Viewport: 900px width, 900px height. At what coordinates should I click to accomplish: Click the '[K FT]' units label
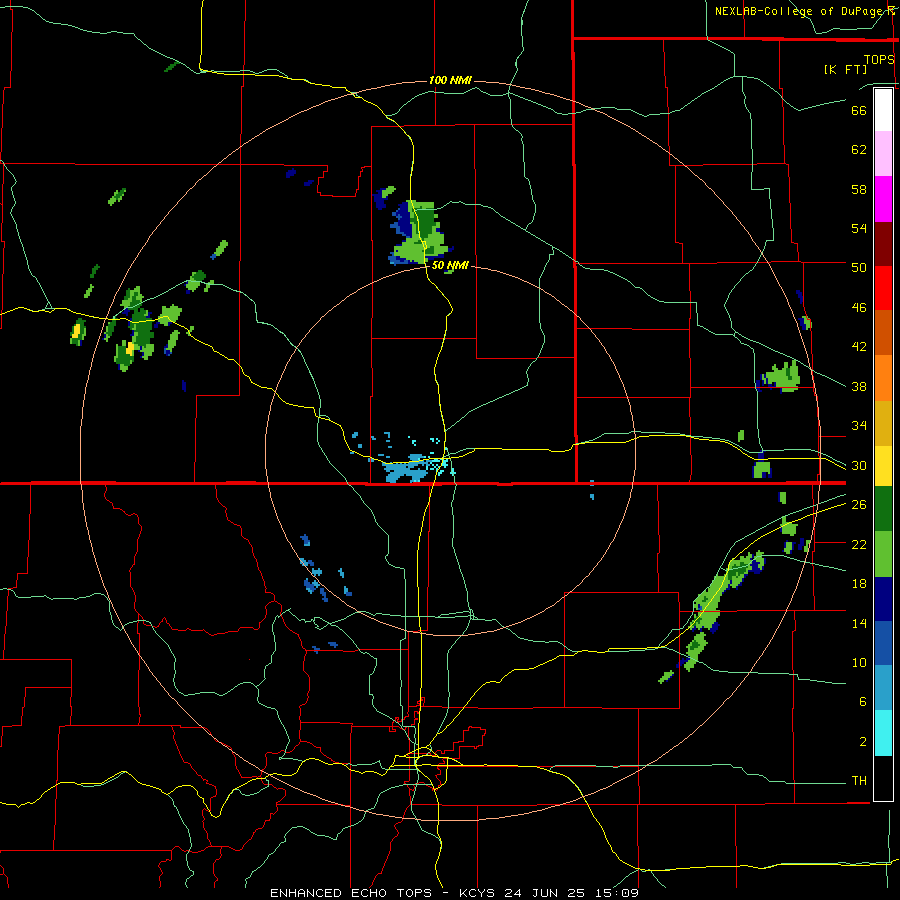click(x=845, y=69)
